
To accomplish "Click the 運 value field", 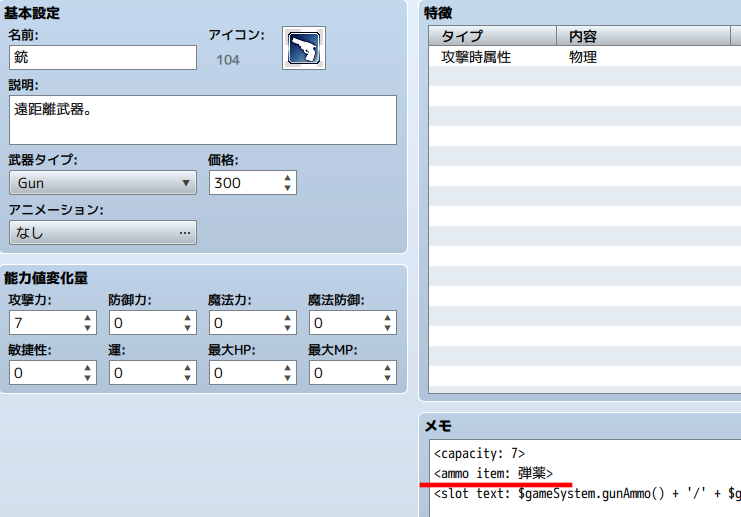I will click(x=143, y=373).
